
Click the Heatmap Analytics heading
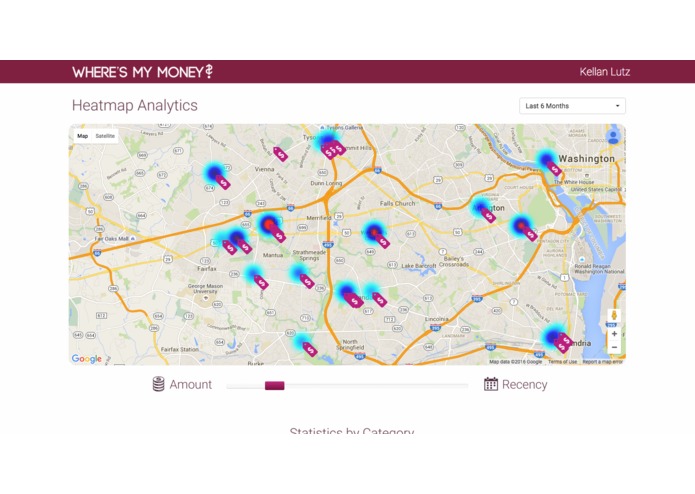coord(135,105)
